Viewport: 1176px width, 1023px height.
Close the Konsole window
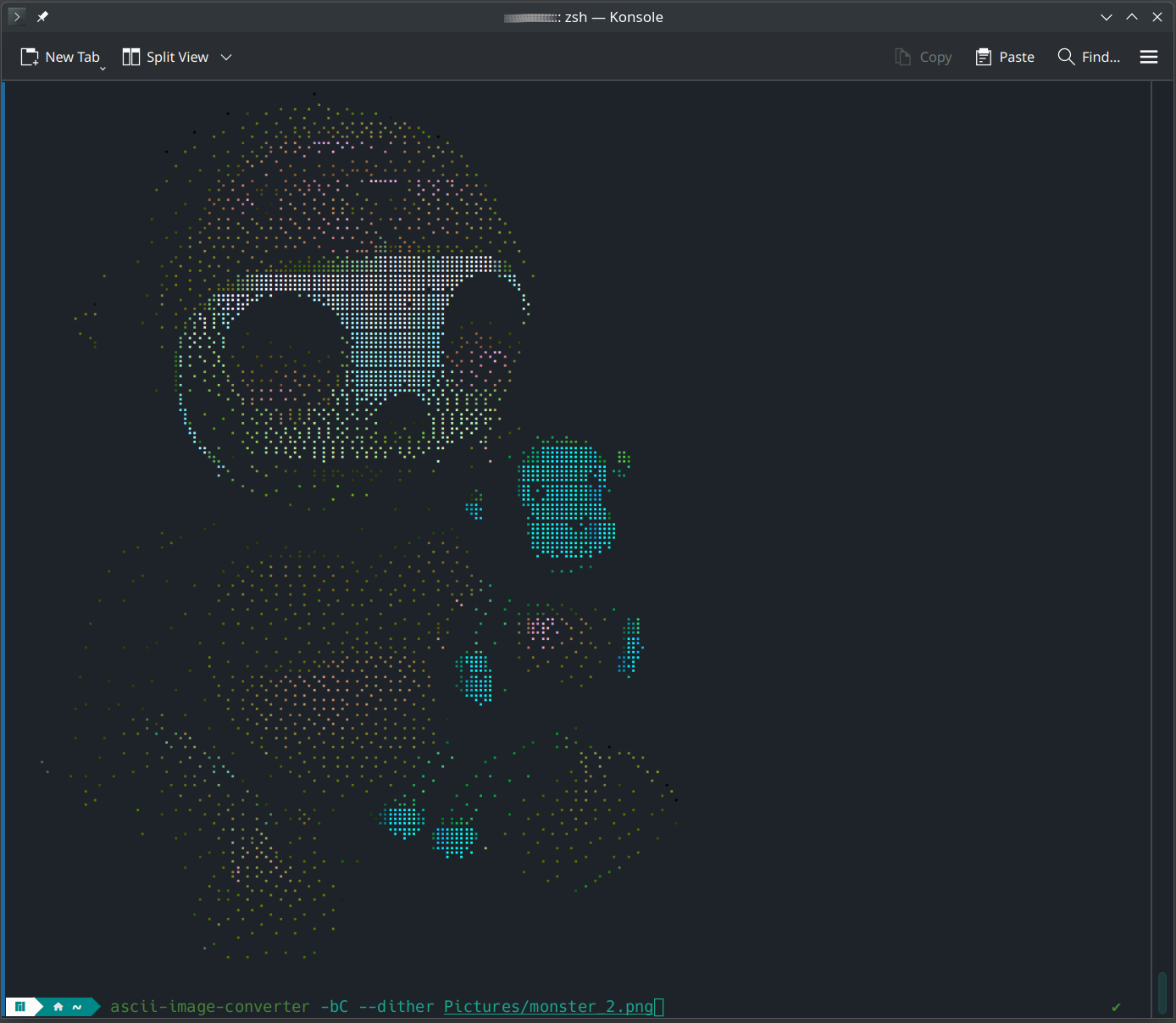coord(1157,17)
